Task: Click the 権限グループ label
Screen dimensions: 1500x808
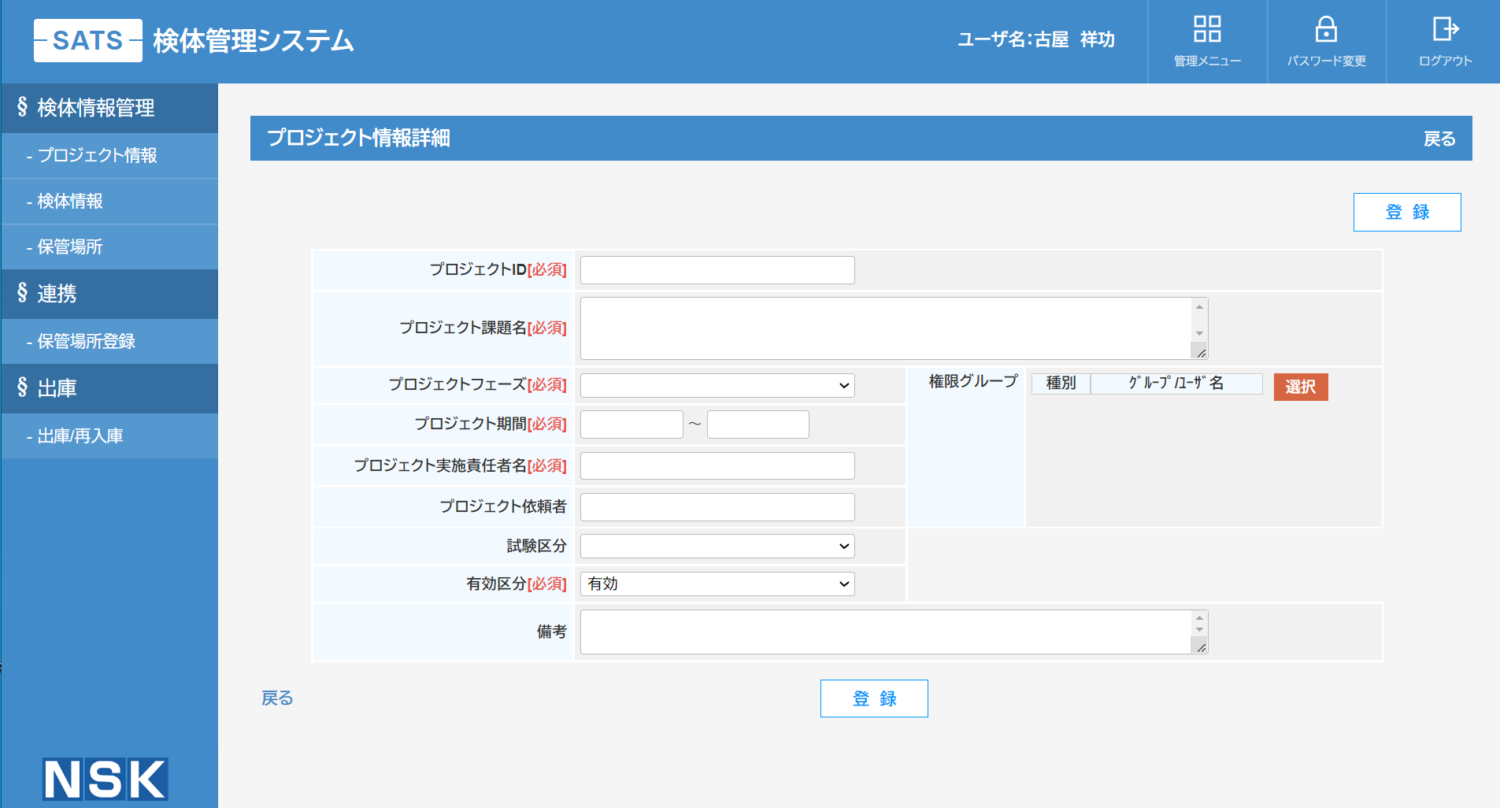Action: click(972, 381)
